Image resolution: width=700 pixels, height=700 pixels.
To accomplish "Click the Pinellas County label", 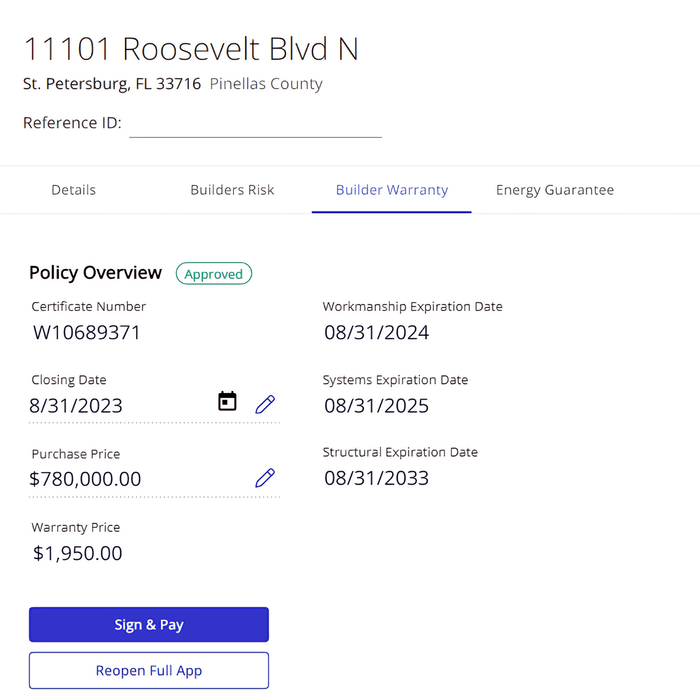I will [x=266, y=84].
